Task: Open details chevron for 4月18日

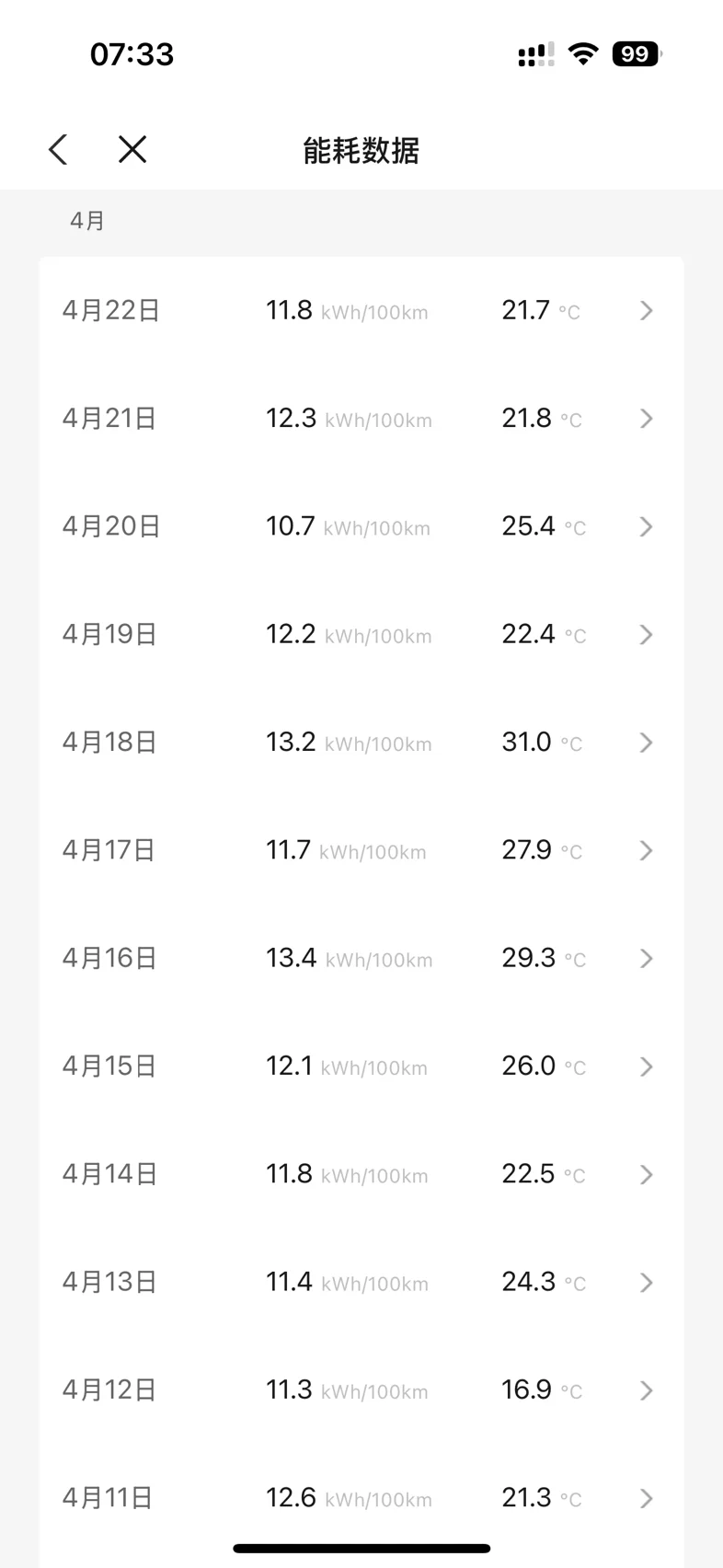Action: (646, 743)
